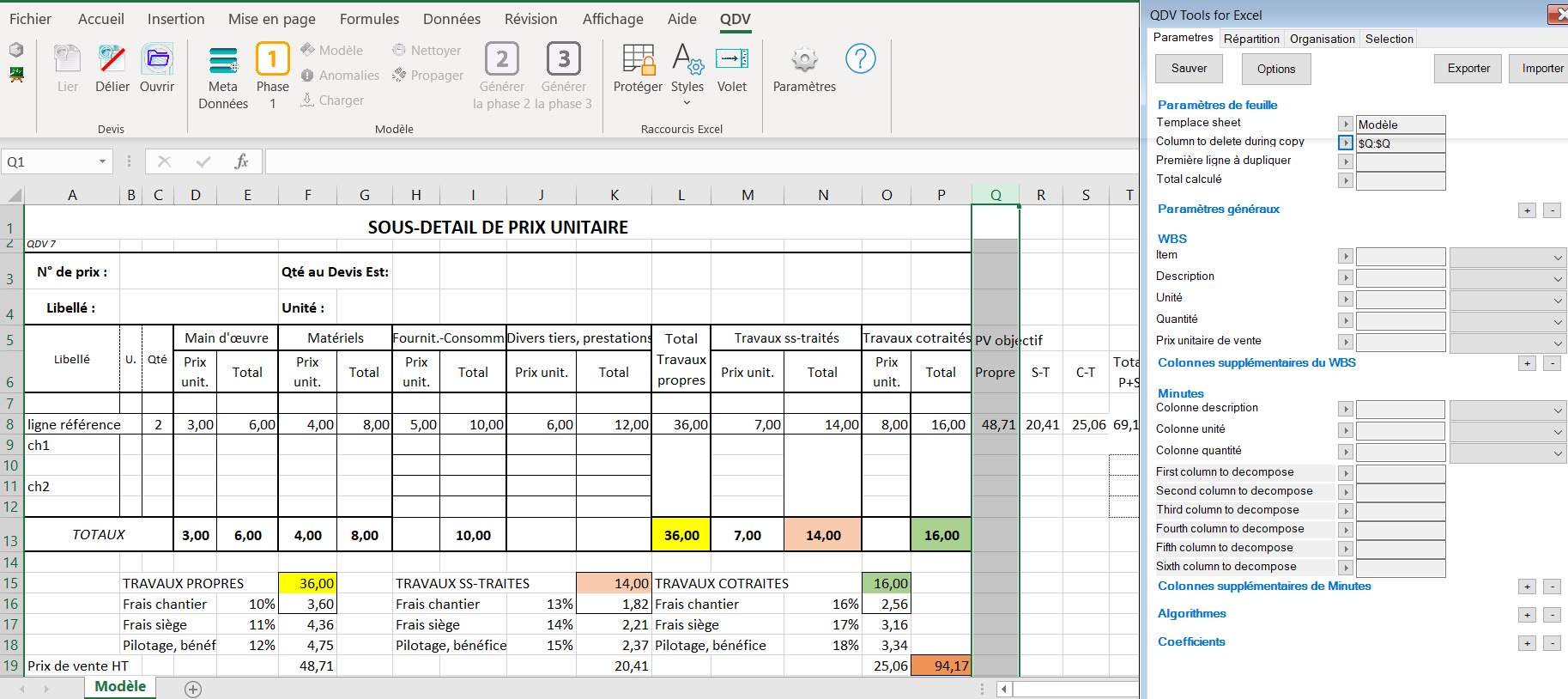Open Colonne unité dropdown
This screenshot has height=699, width=1568.
[x=1509, y=431]
